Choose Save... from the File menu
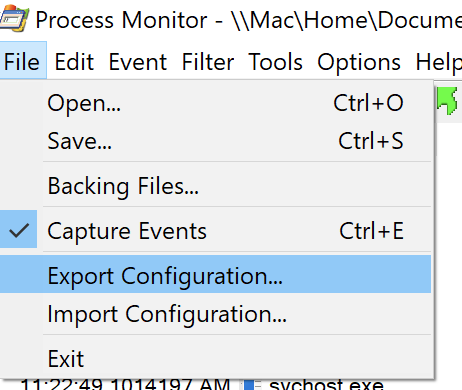The image size is (462, 390). [x=215, y=141]
